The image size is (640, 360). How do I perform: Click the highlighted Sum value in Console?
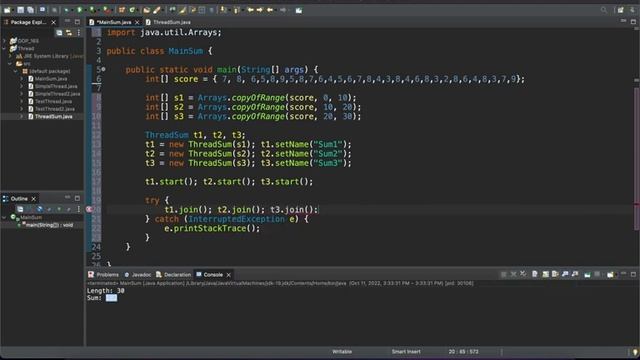[111, 298]
